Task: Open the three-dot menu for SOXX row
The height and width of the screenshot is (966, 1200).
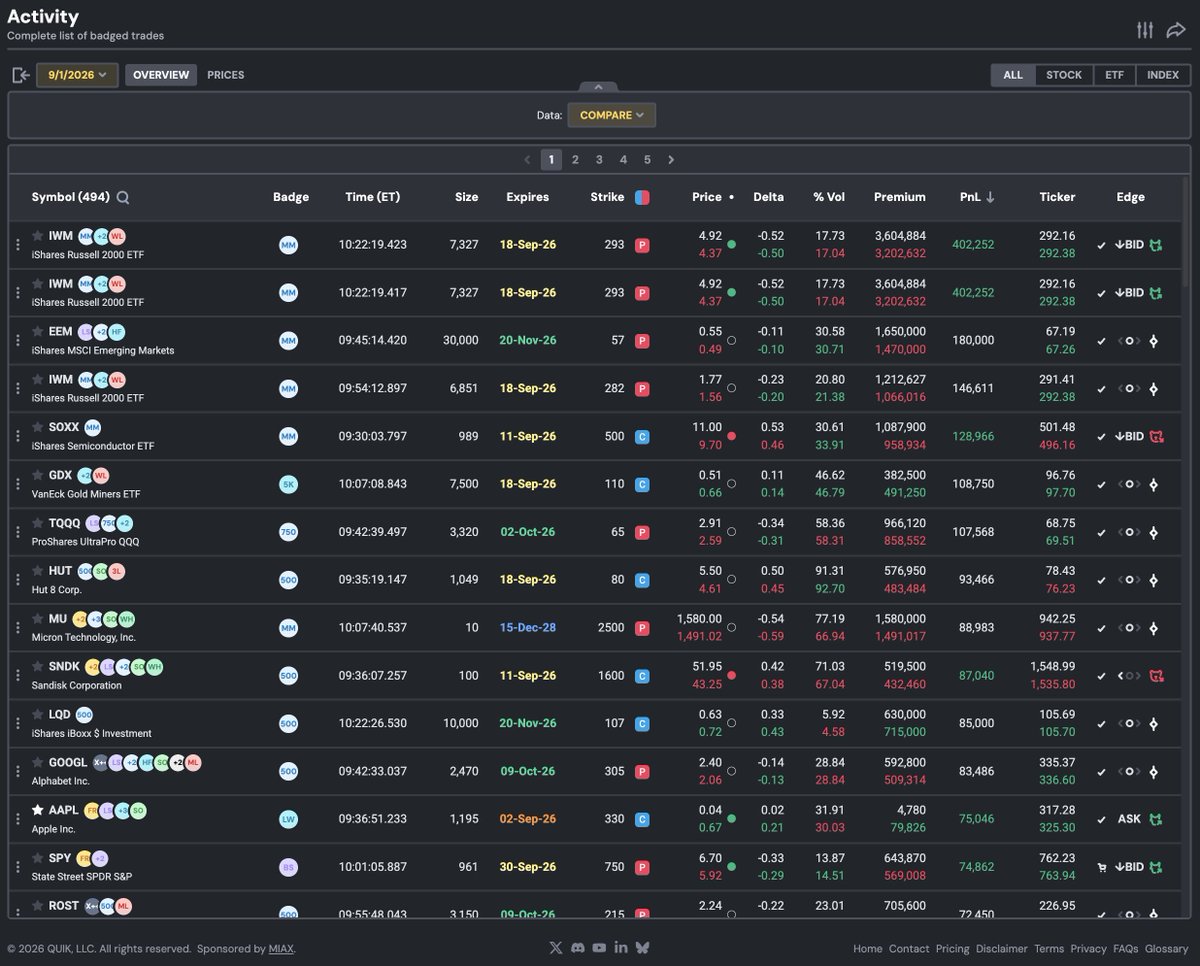Action: pos(17,436)
